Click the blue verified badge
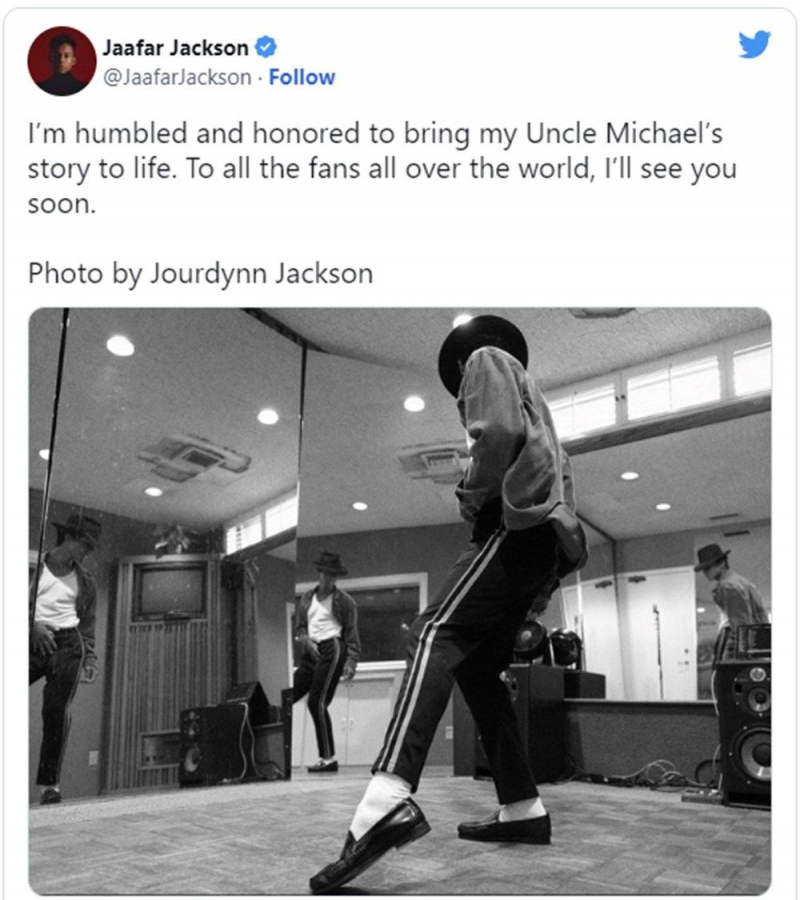The image size is (800, 900). click(267, 47)
